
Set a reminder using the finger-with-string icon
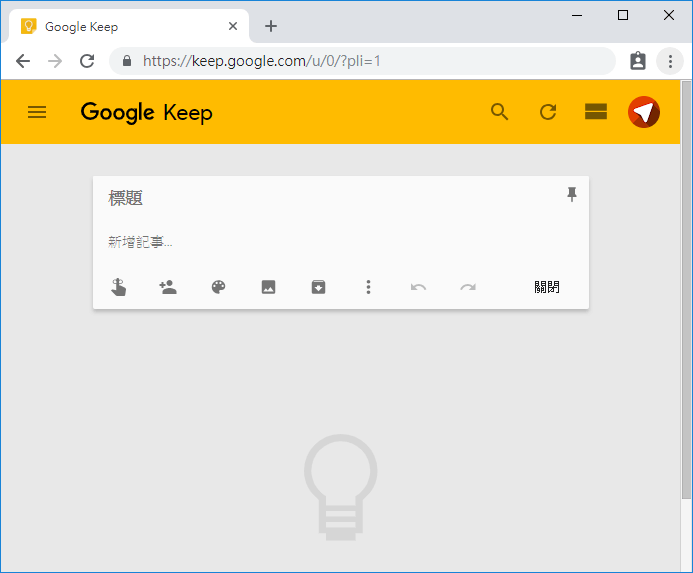click(118, 287)
